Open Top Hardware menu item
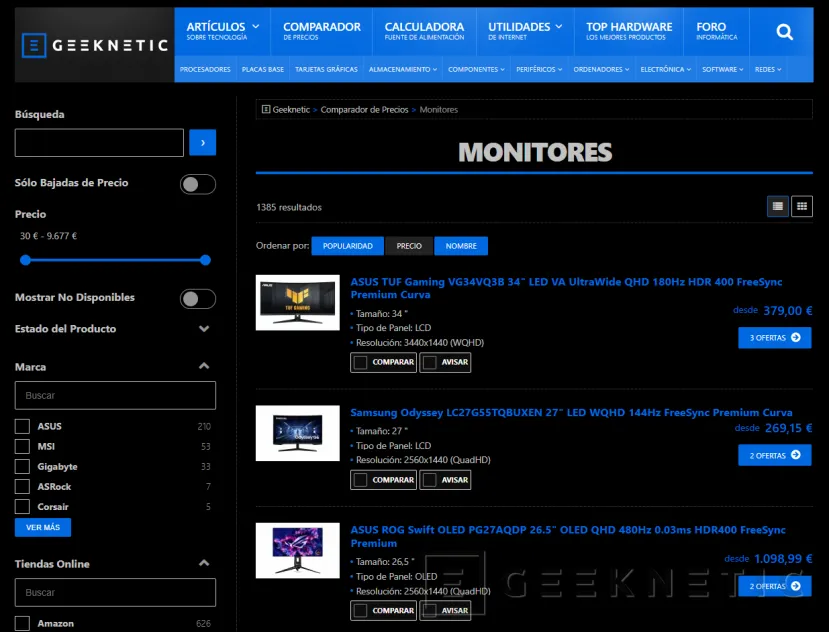Viewport: 829px width, 632px height. click(x=629, y=31)
